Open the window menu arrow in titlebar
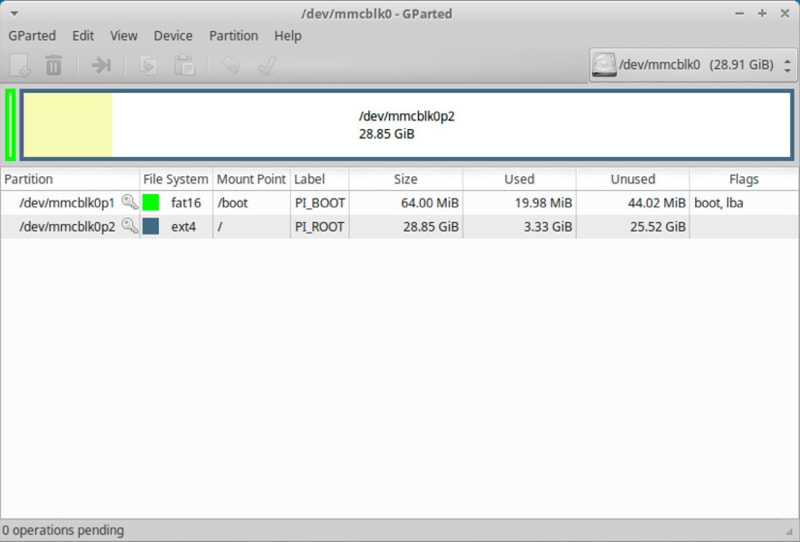 point(14,14)
